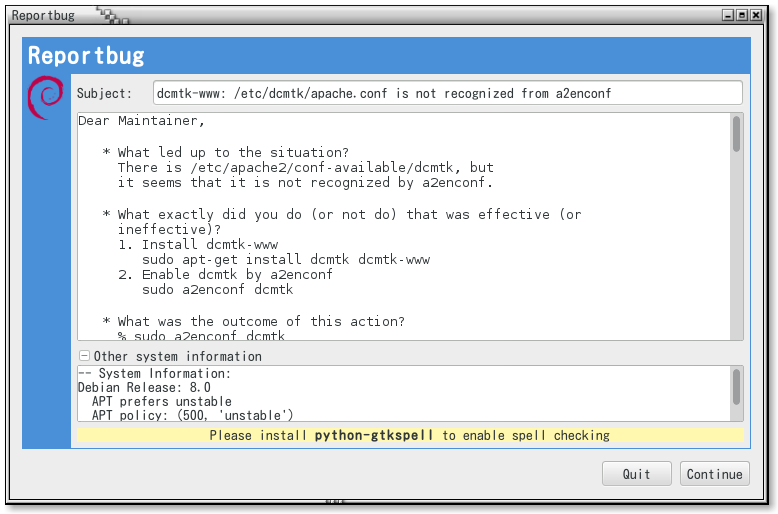Click the Quit button

click(637, 474)
